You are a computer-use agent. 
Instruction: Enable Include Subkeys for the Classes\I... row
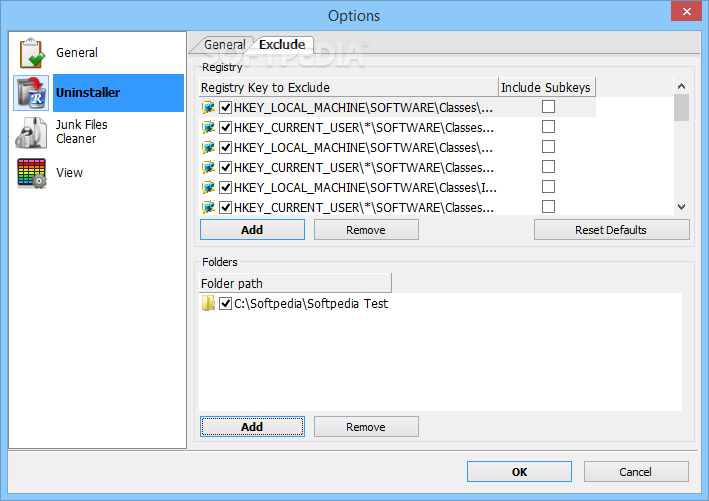coord(548,186)
